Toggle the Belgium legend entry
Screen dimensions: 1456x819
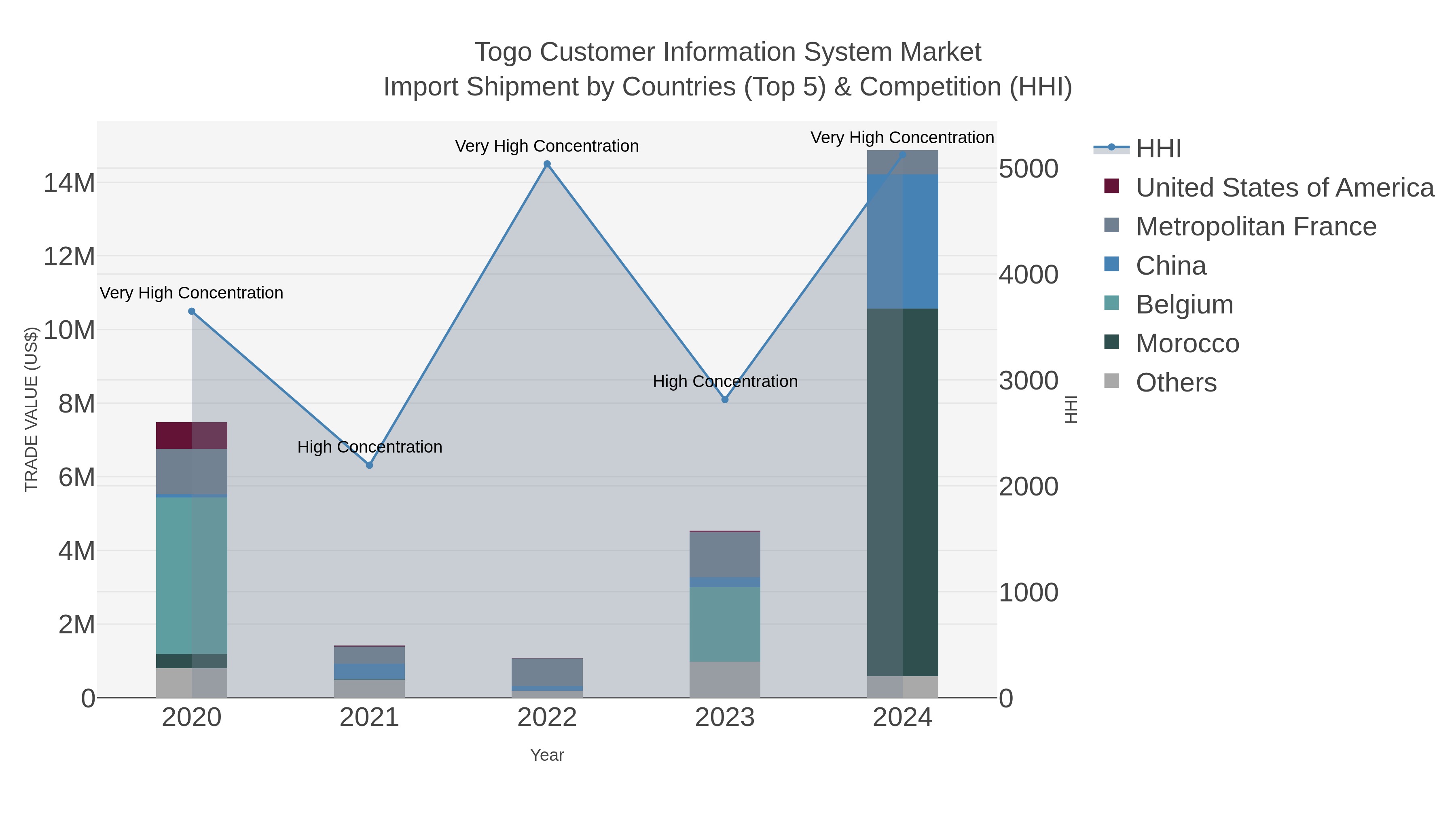pyautogui.click(x=1168, y=305)
